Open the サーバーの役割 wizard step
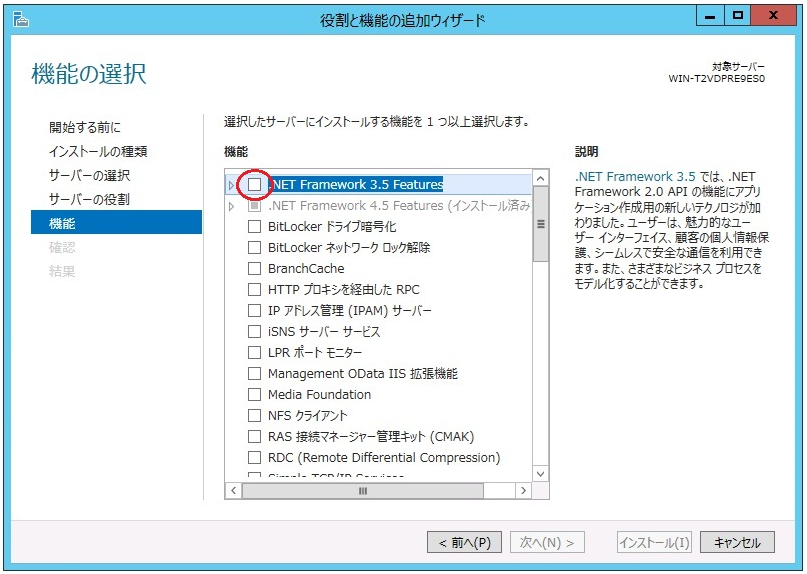Viewport: 807px width, 574px height. pos(89,199)
